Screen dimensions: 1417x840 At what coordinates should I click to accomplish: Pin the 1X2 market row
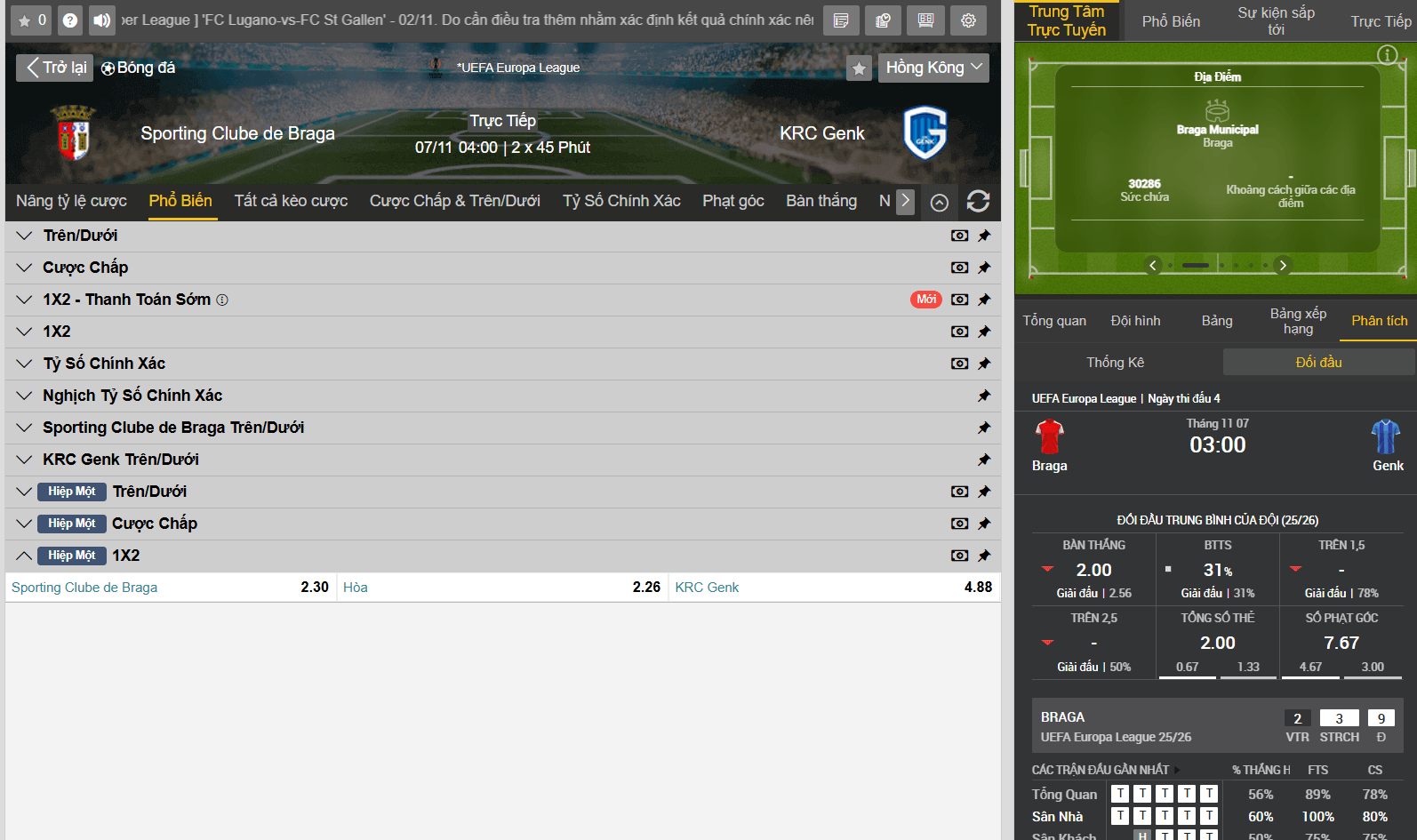pyautogui.click(x=984, y=332)
